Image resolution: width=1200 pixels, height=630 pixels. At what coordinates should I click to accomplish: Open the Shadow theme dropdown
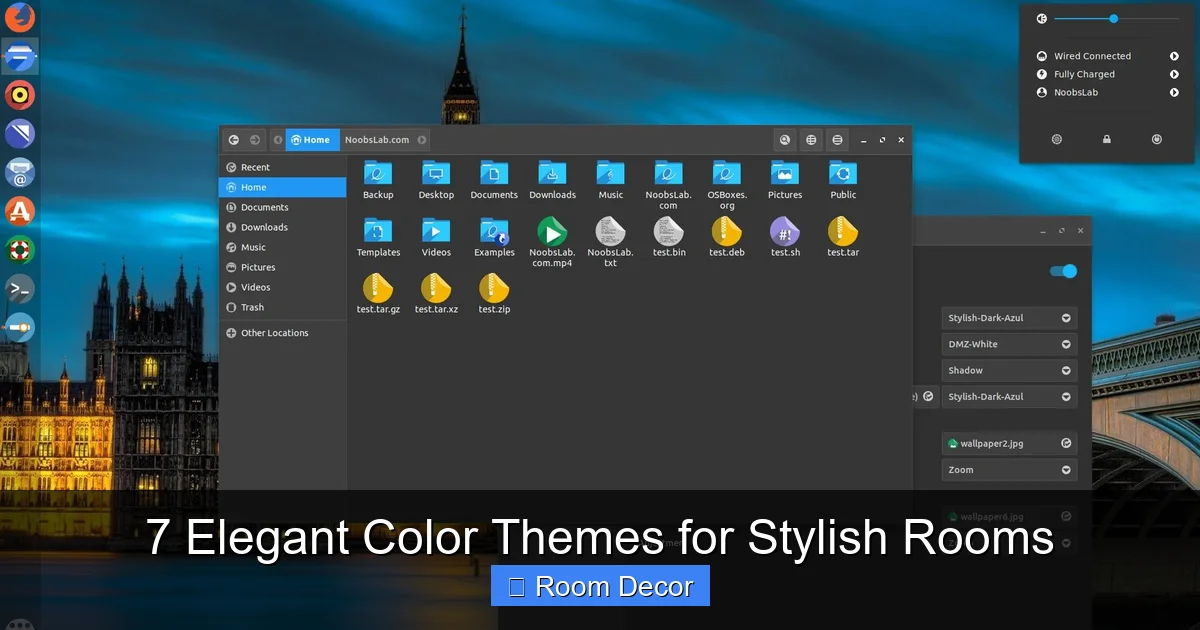(x=1009, y=370)
